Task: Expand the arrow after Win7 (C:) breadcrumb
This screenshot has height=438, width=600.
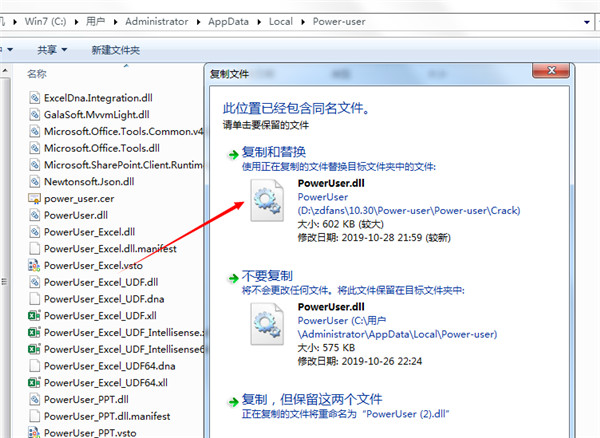Action: [77, 22]
